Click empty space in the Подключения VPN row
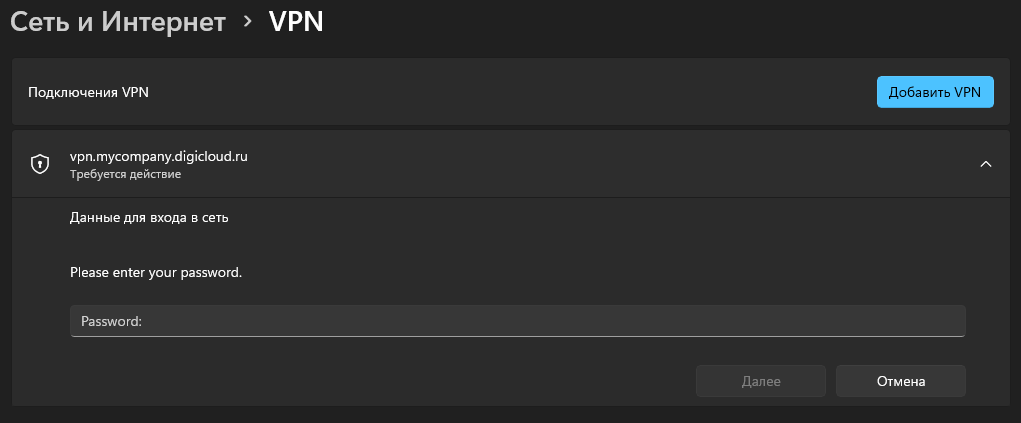Viewport: 1021px width, 423px height. point(500,92)
